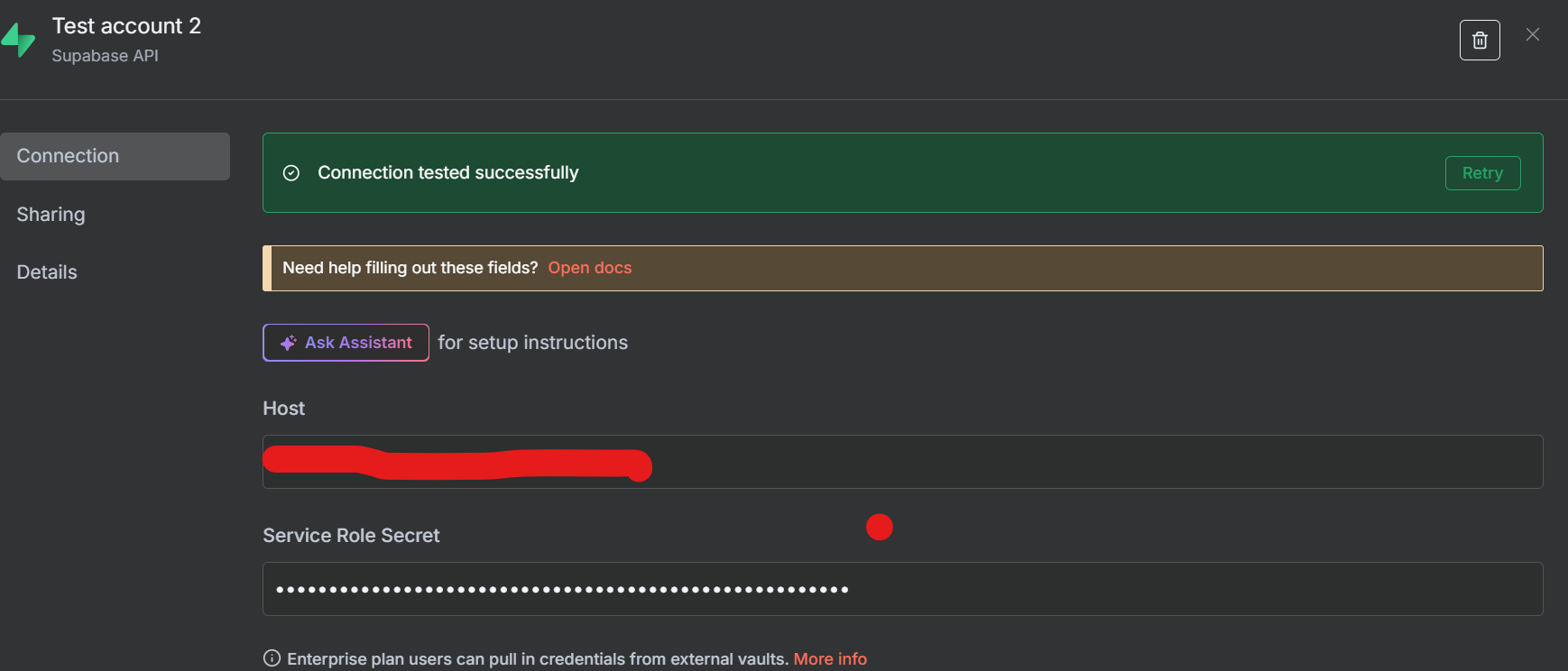The image size is (1568, 671).
Task: Click the info icon beside Enterprise plan note
Action: [x=272, y=658]
